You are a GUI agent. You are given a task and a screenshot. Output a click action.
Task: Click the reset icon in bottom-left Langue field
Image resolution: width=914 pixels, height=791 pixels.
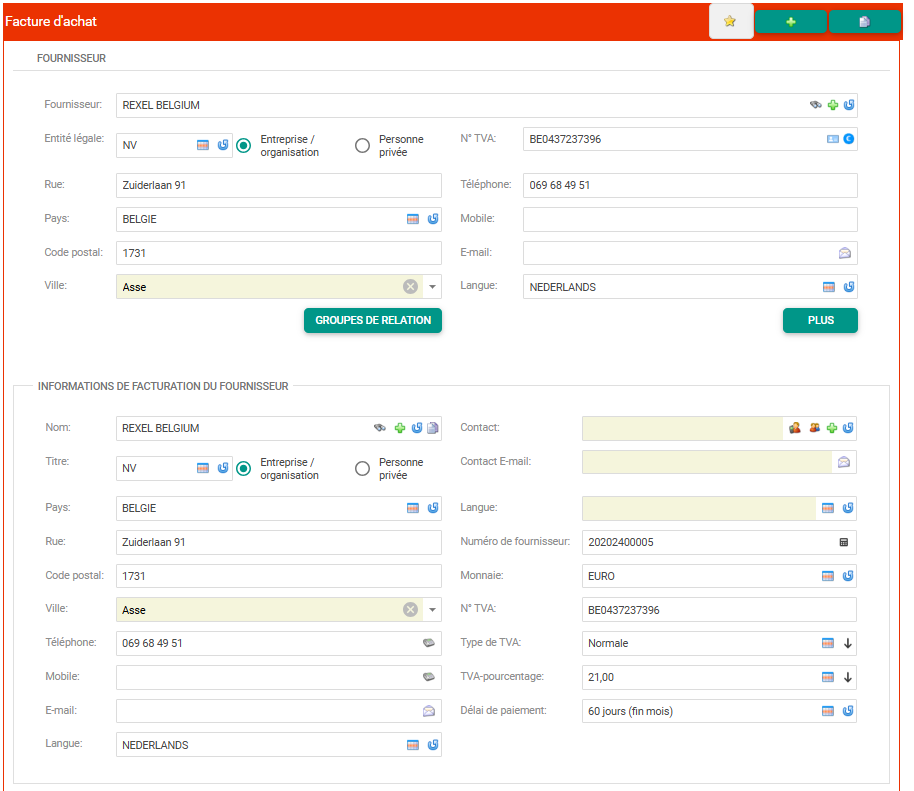tap(433, 744)
